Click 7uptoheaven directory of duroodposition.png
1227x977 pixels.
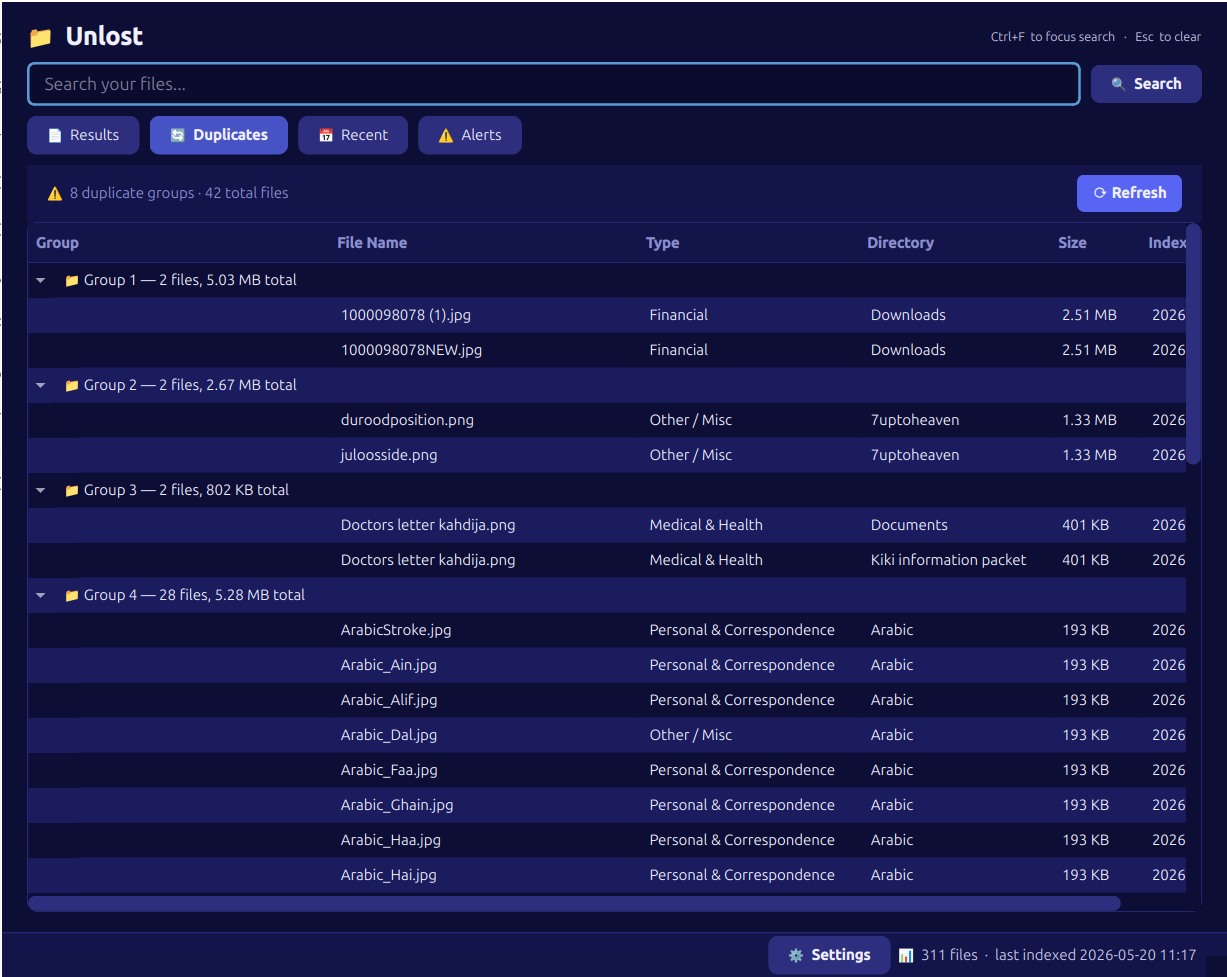[x=915, y=420]
